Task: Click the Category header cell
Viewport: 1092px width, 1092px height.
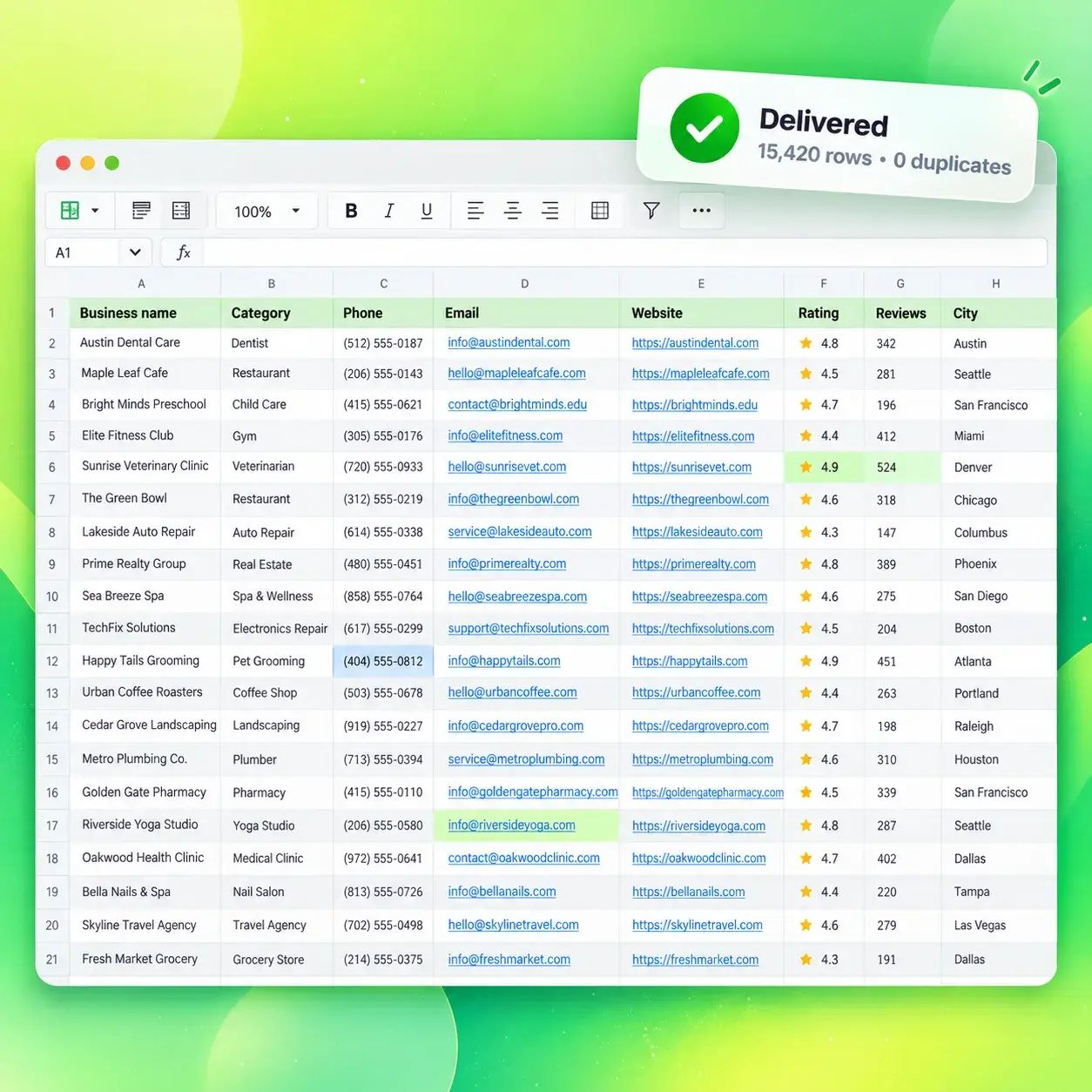Action: pos(277,313)
